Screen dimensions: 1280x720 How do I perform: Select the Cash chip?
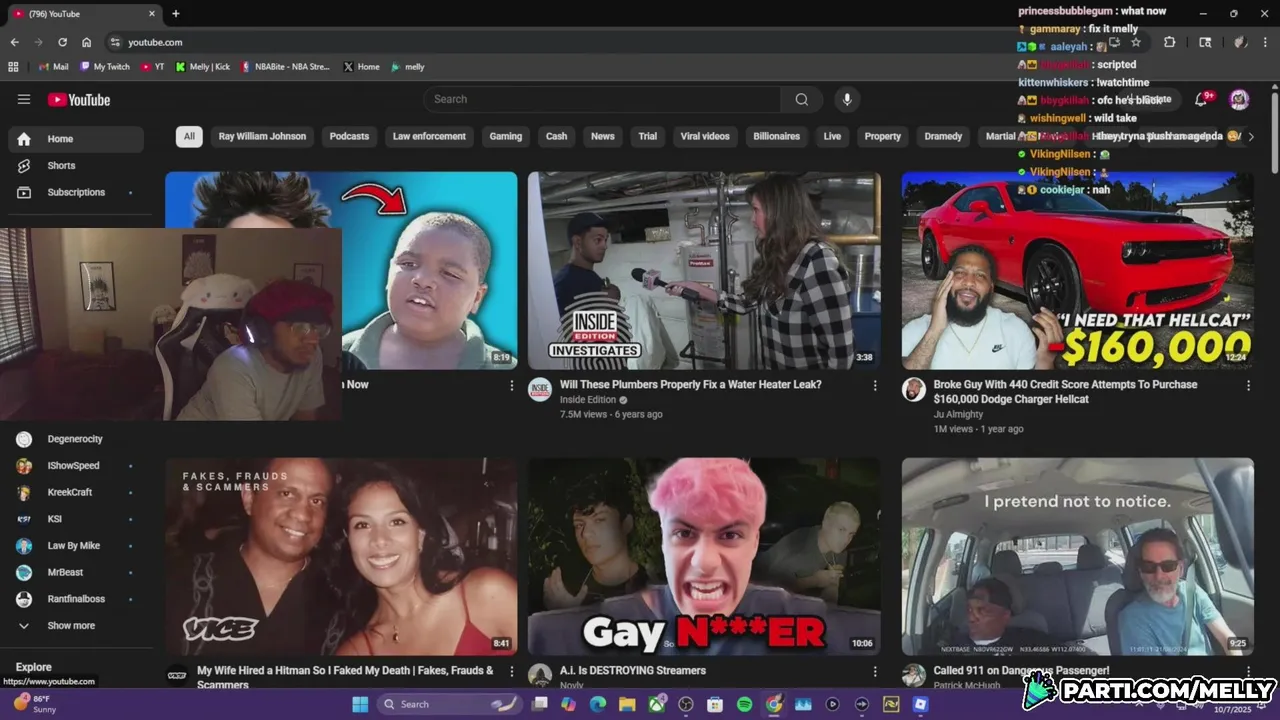coord(557,136)
